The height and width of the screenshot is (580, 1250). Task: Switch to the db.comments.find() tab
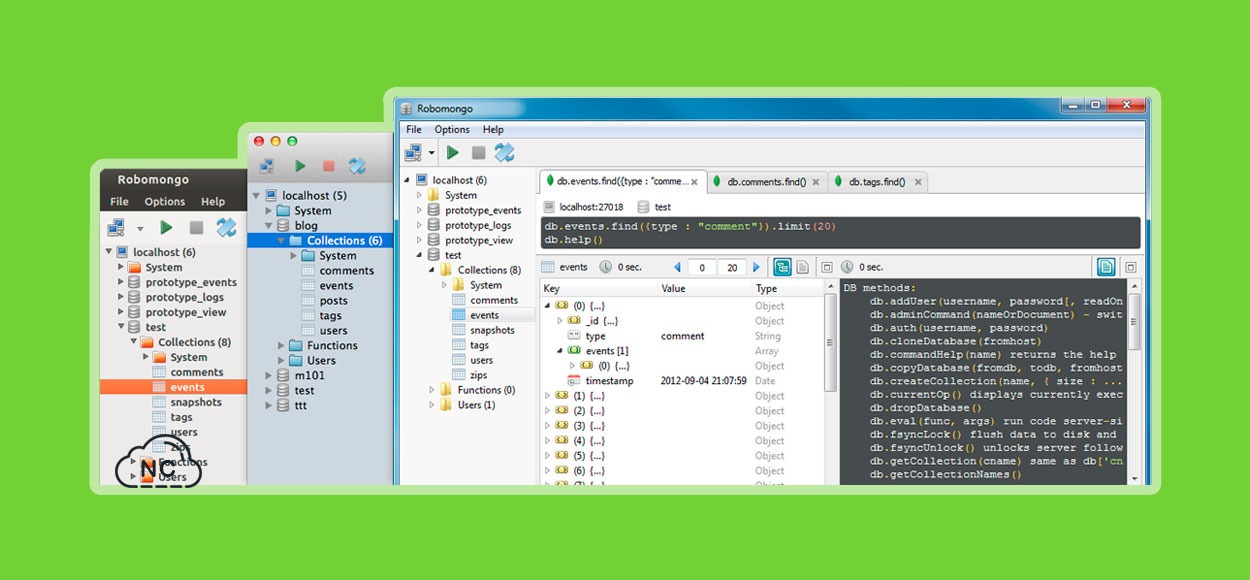(x=766, y=182)
